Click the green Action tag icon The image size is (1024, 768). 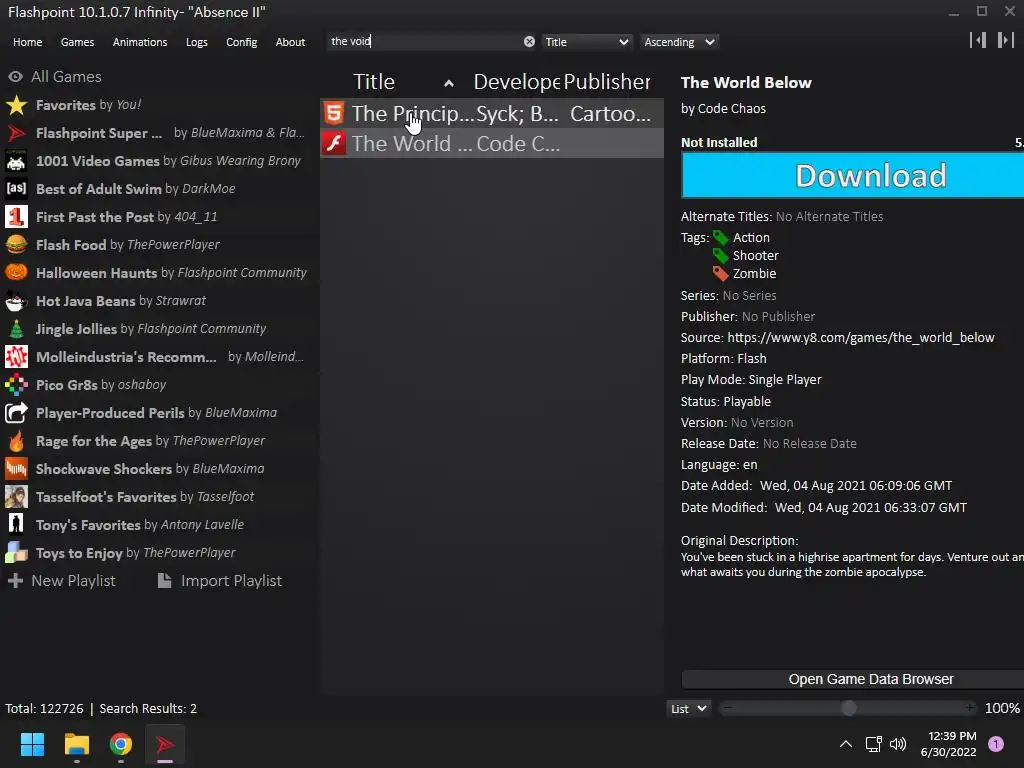720,238
